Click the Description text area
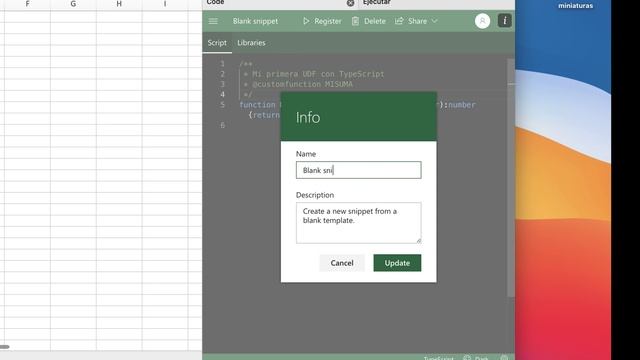Viewport: 640px width, 360px height. click(358, 223)
